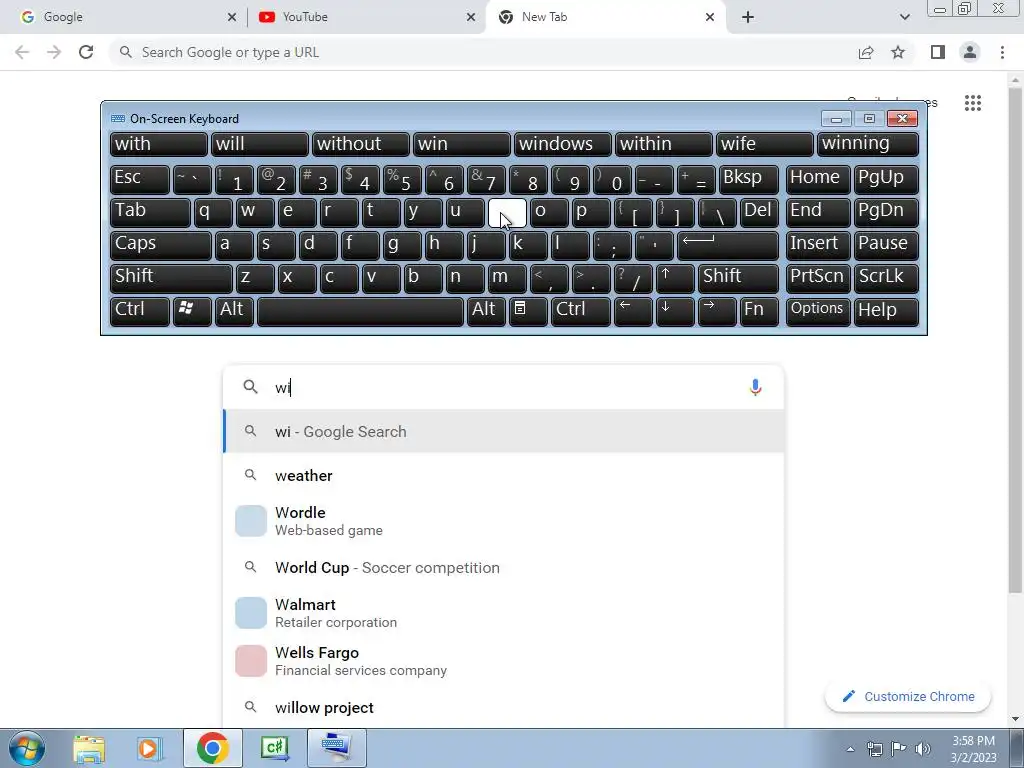Open the Chrome profile avatar
The image size is (1024, 768).
tap(970, 52)
